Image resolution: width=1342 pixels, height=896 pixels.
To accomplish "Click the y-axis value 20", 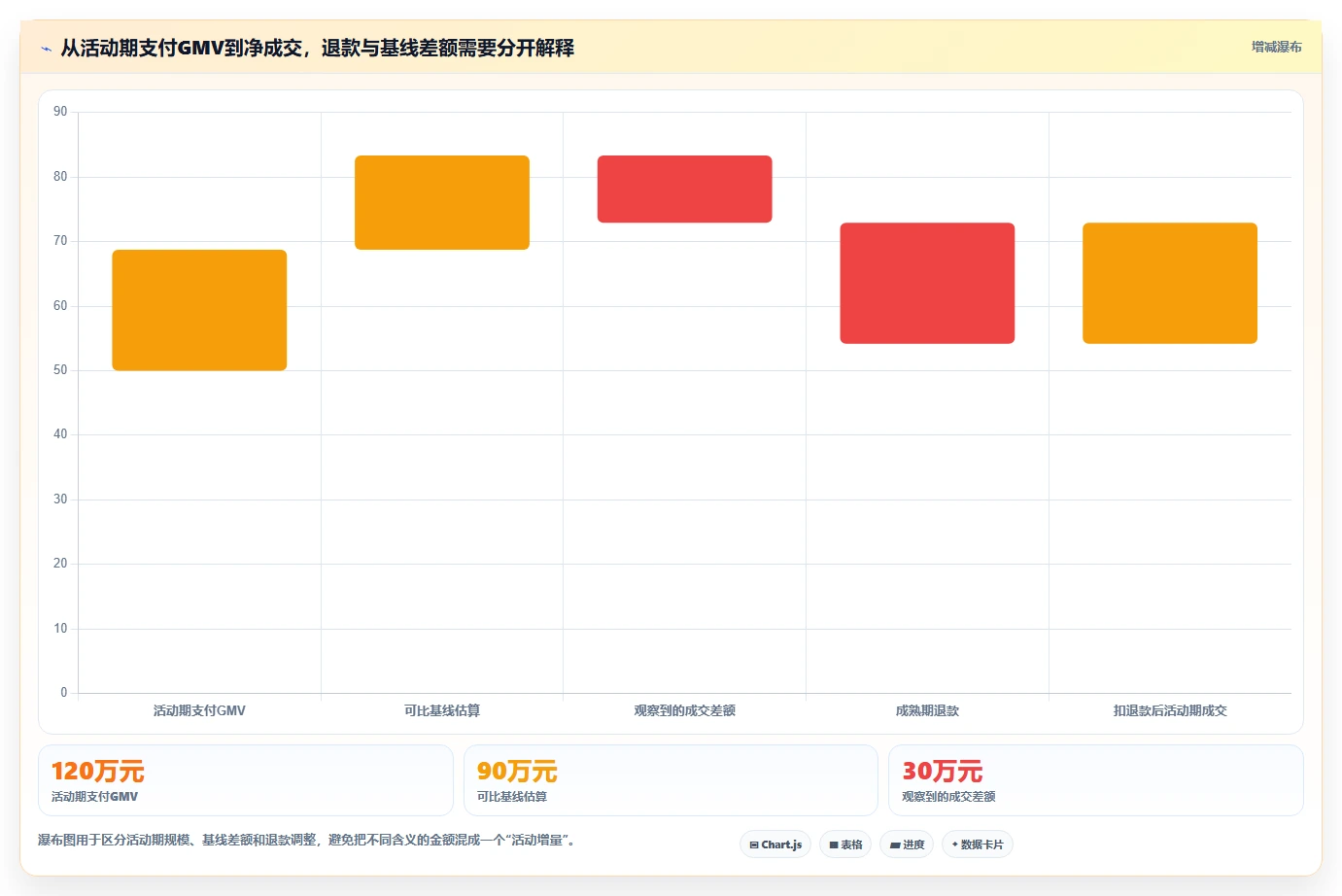I will pyautogui.click(x=60, y=564).
